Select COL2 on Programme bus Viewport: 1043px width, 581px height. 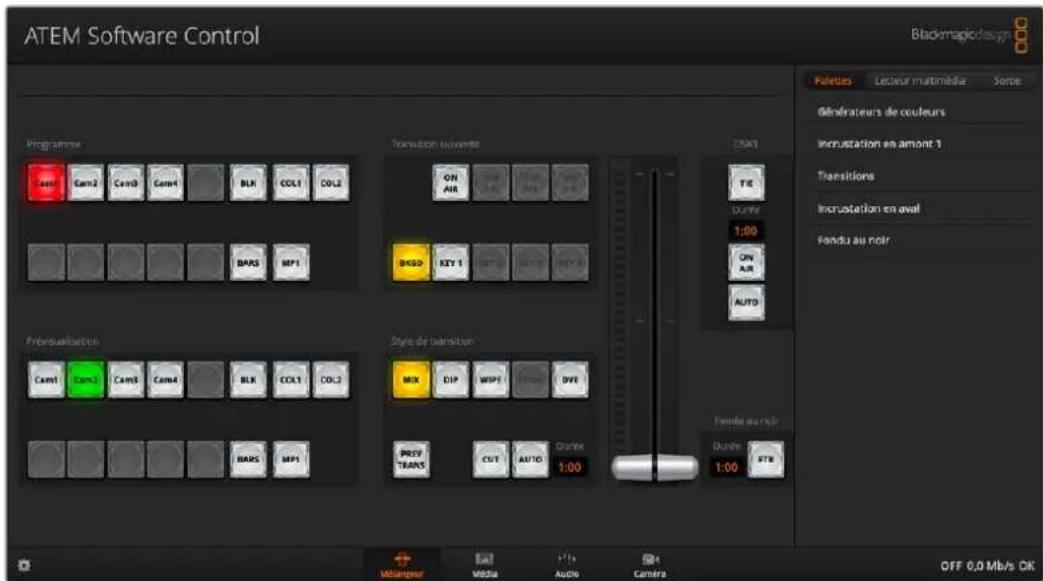(331, 182)
